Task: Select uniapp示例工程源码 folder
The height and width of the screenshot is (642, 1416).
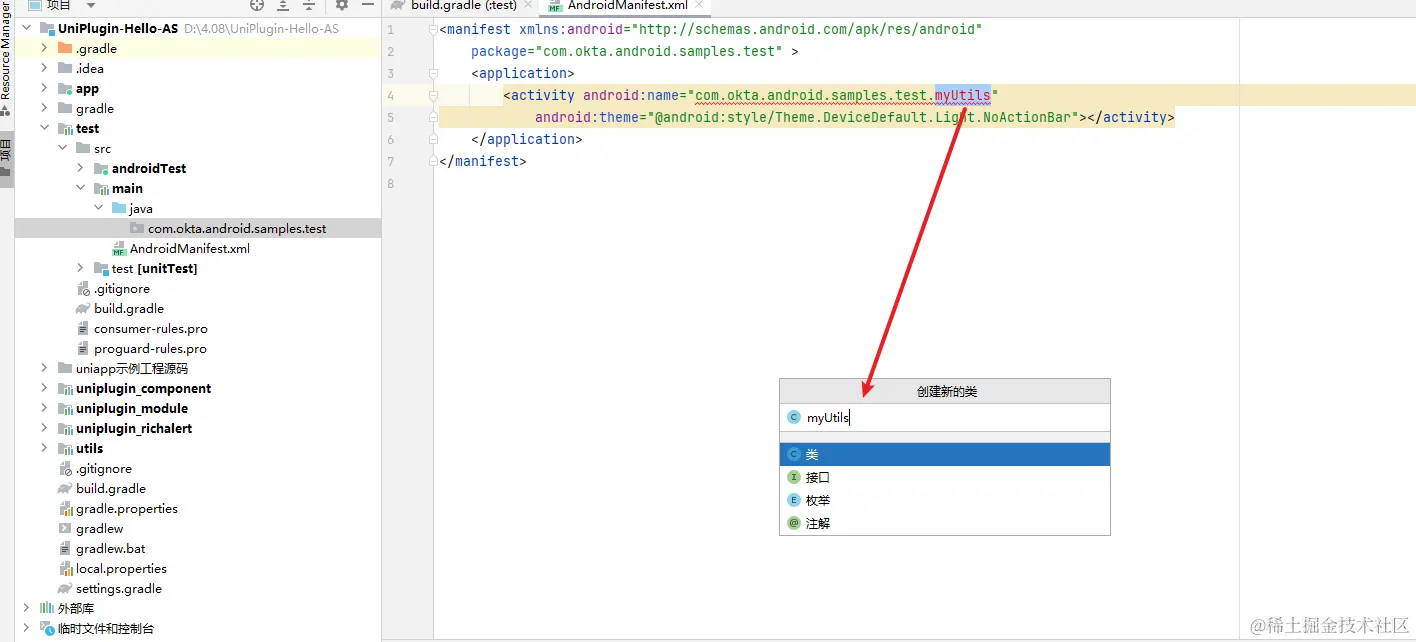Action: (132, 368)
